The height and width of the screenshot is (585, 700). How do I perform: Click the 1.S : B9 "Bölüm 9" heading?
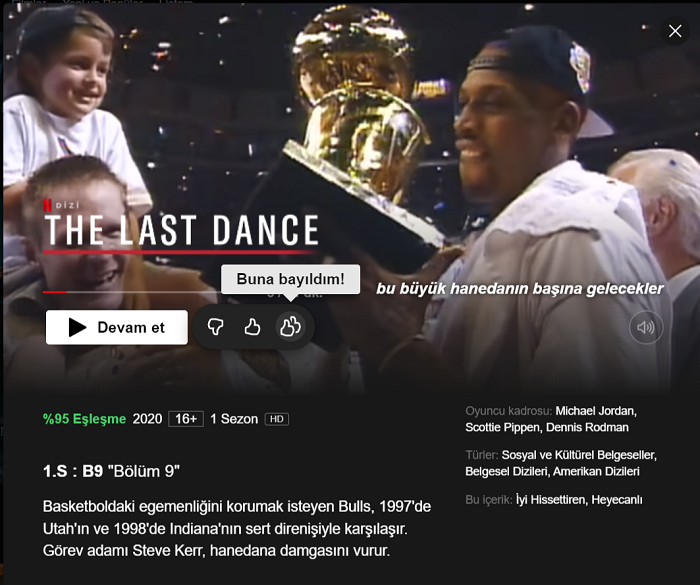[111, 471]
